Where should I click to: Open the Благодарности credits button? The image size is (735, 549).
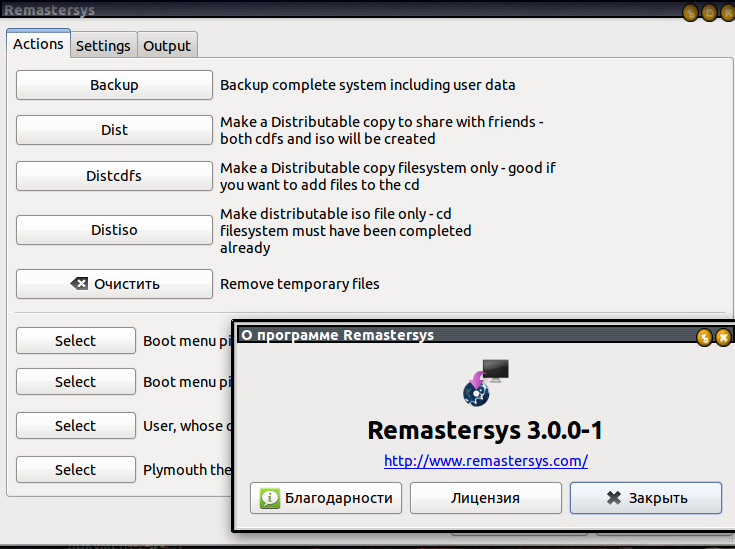326,498
